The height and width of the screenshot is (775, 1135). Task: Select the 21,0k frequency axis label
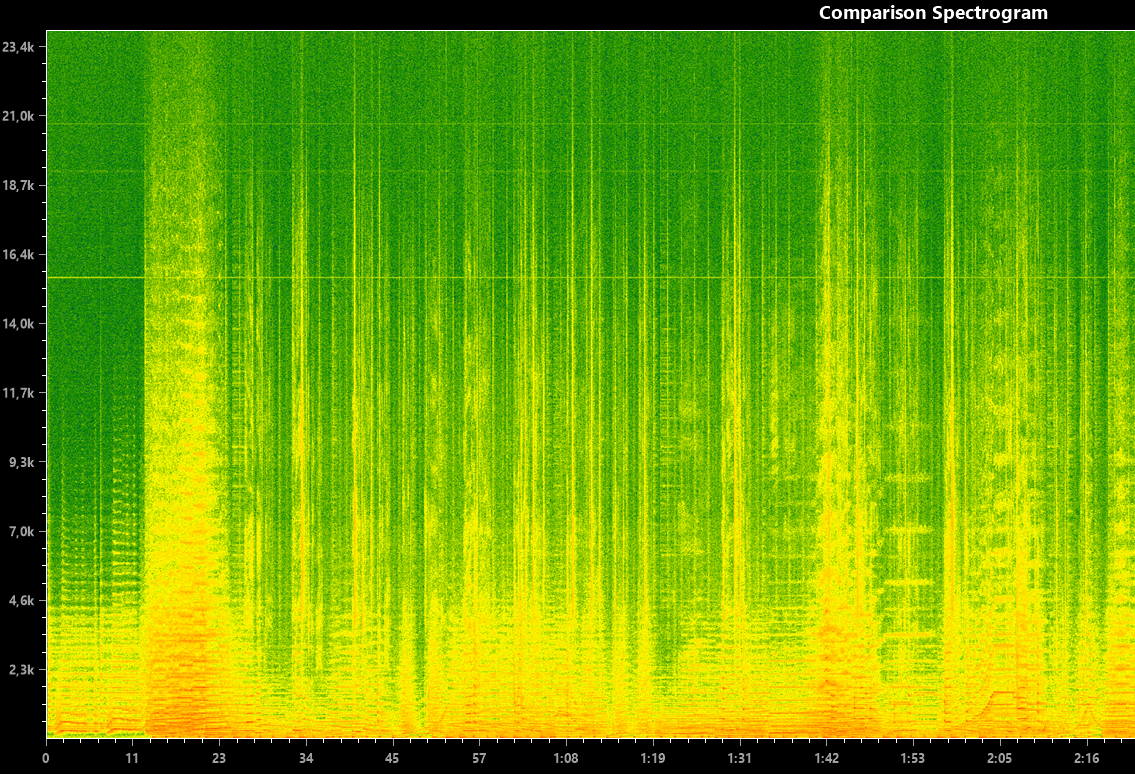click(x=20, y=115)
